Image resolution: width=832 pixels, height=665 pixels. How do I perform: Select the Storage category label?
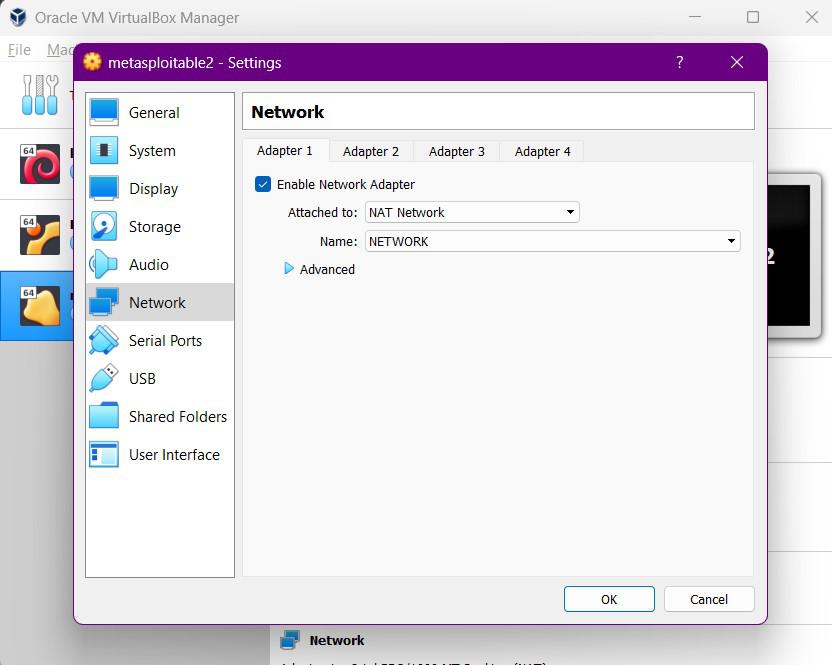coord(154,227)
